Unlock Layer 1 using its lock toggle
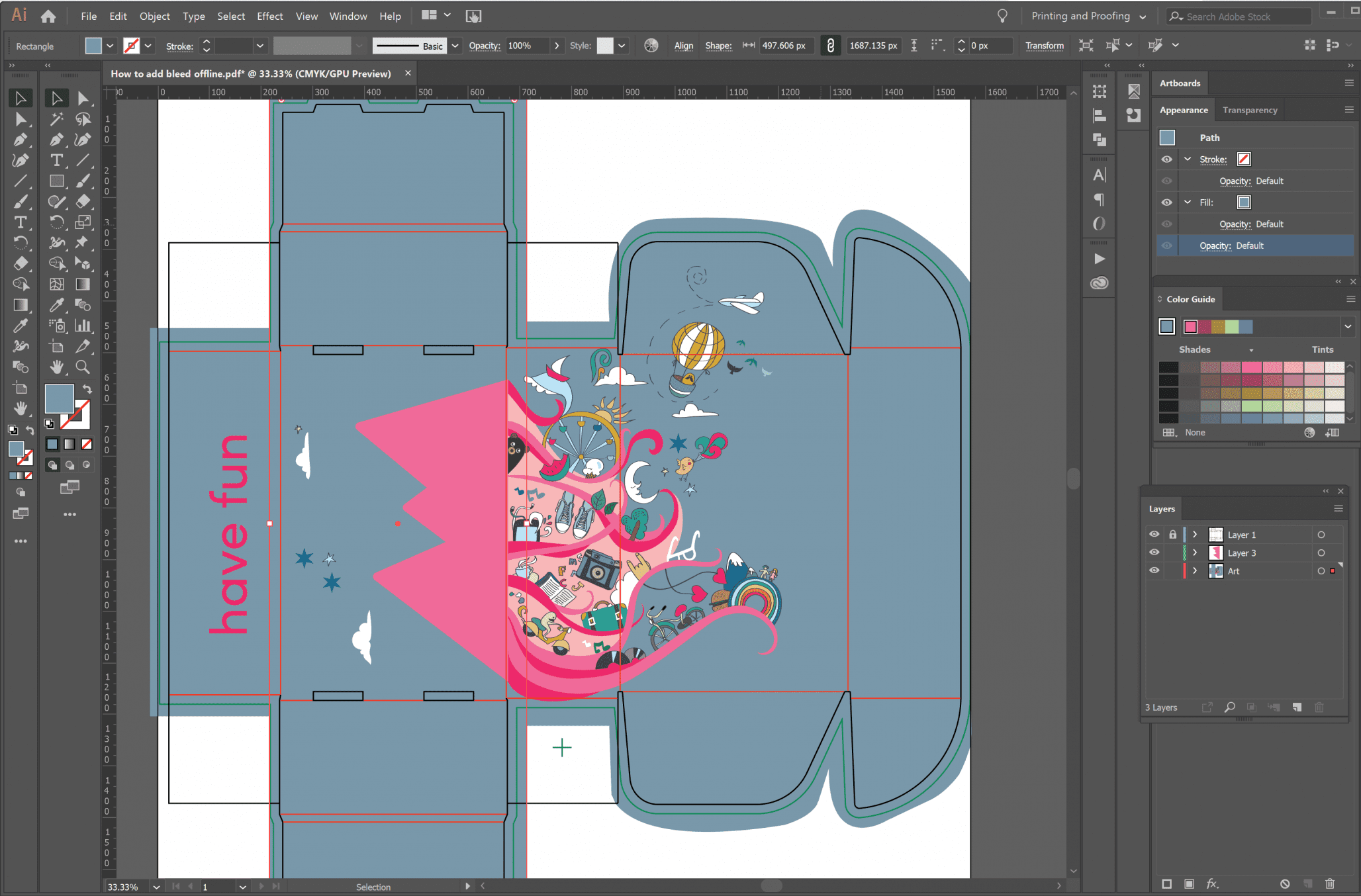 pyautogui.click(x=1172, y=534)
